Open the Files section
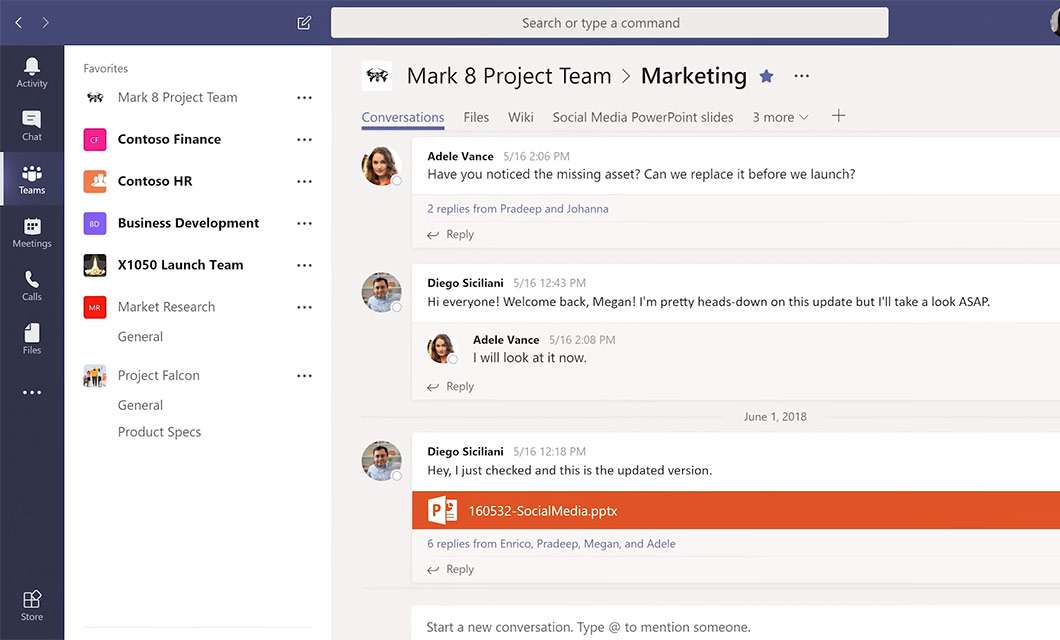Viewport: 1060px width, 640px height. click(31, 337)
